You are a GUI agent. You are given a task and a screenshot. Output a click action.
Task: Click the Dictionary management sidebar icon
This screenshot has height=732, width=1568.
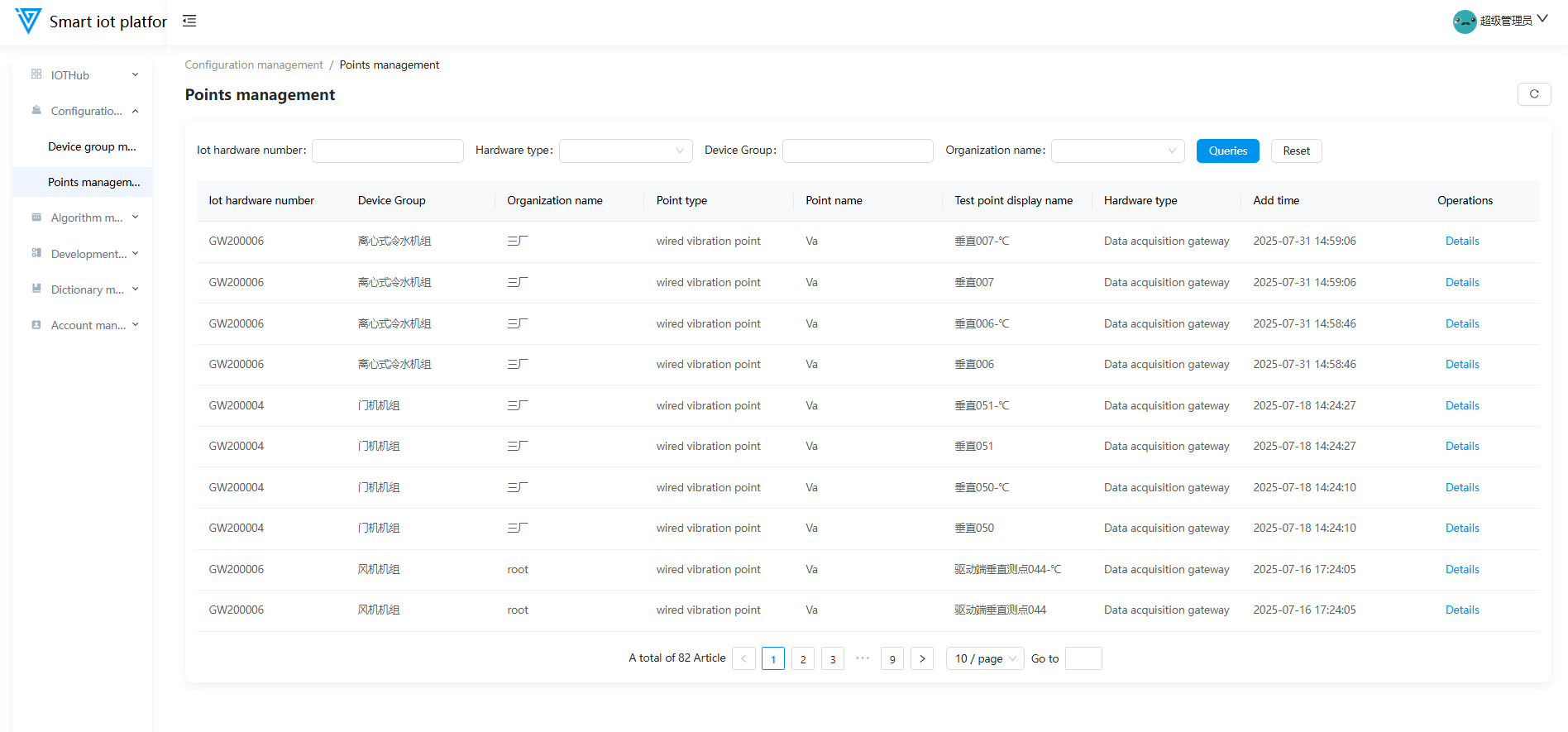[x=36, y=289]
